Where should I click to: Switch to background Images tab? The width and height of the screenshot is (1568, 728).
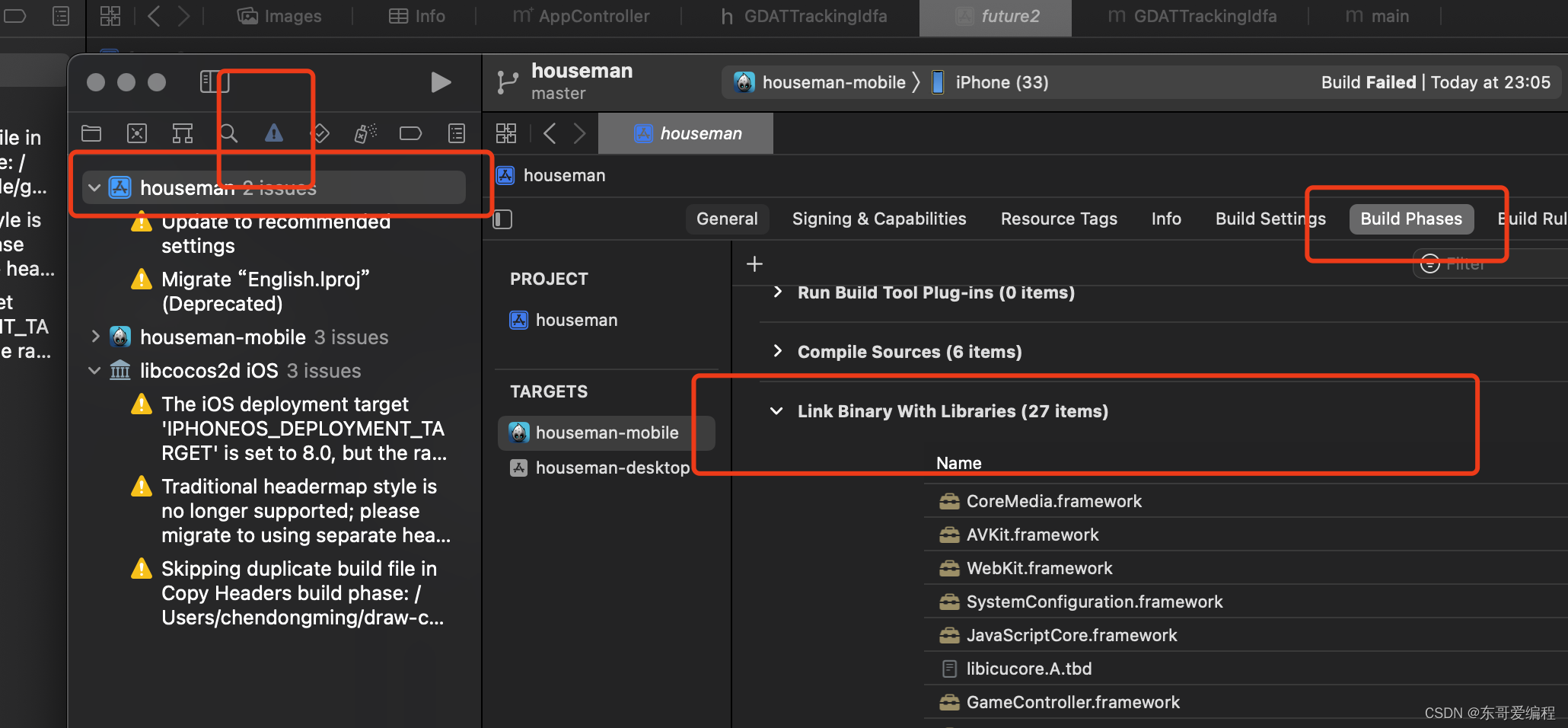[279, 16]
